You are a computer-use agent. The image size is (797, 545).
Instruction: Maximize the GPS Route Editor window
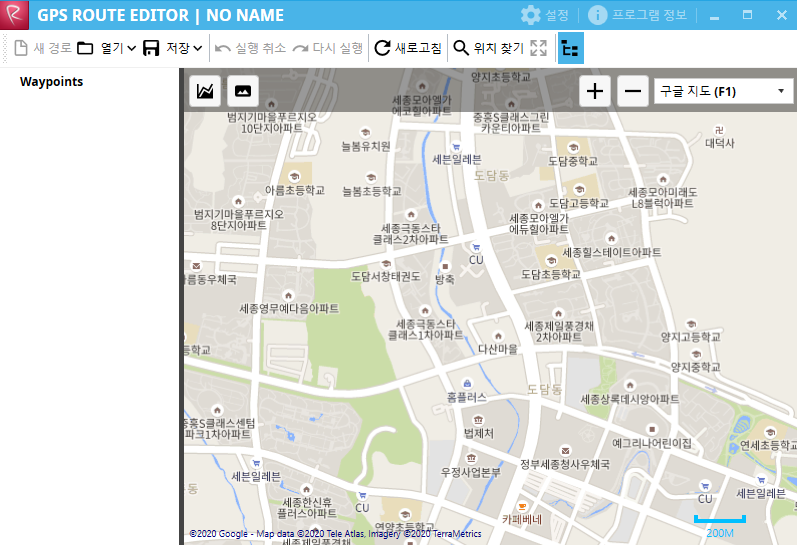747,15
